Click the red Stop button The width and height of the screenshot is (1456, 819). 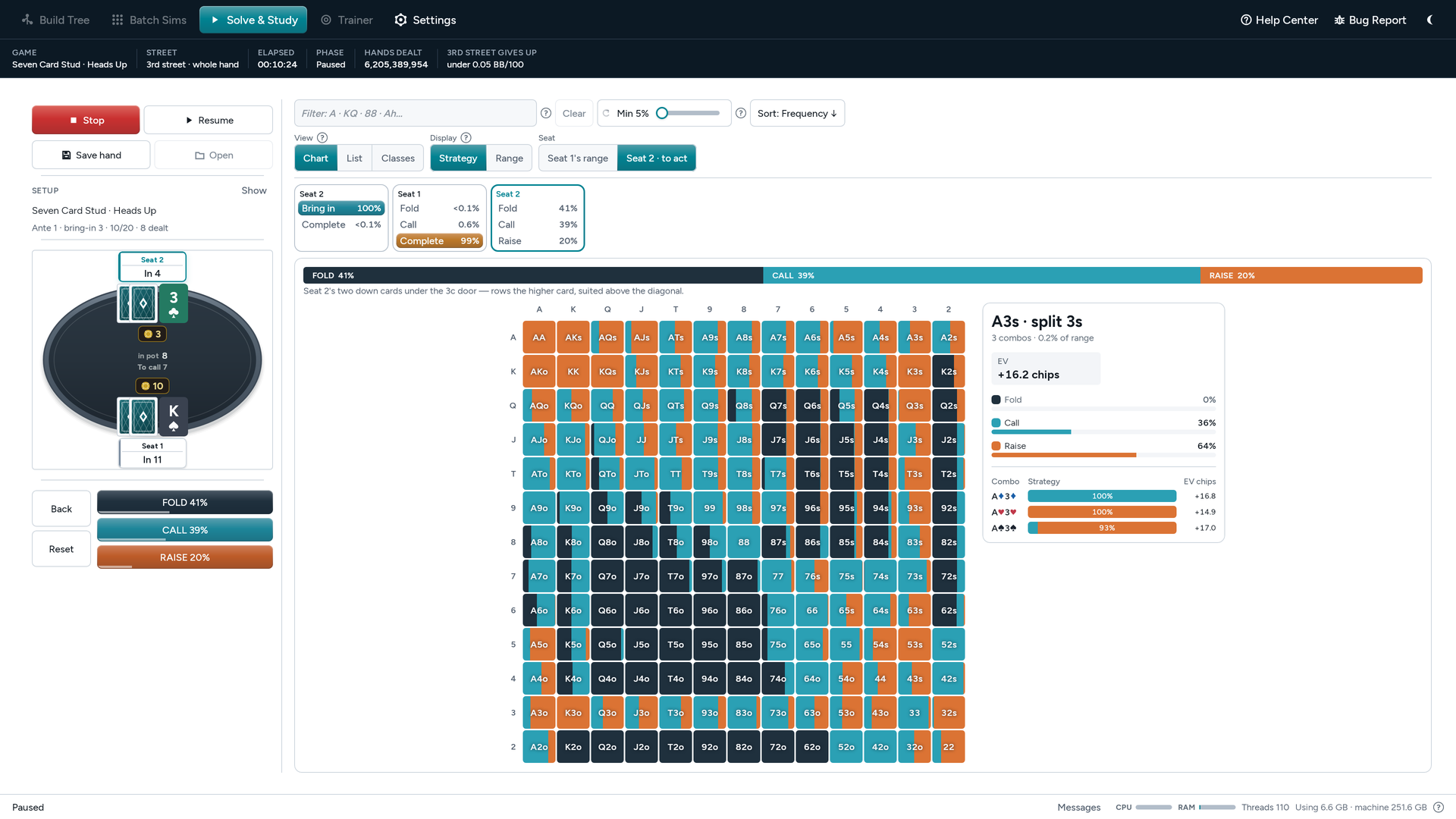pyautogui.click(x=86, y=120)
